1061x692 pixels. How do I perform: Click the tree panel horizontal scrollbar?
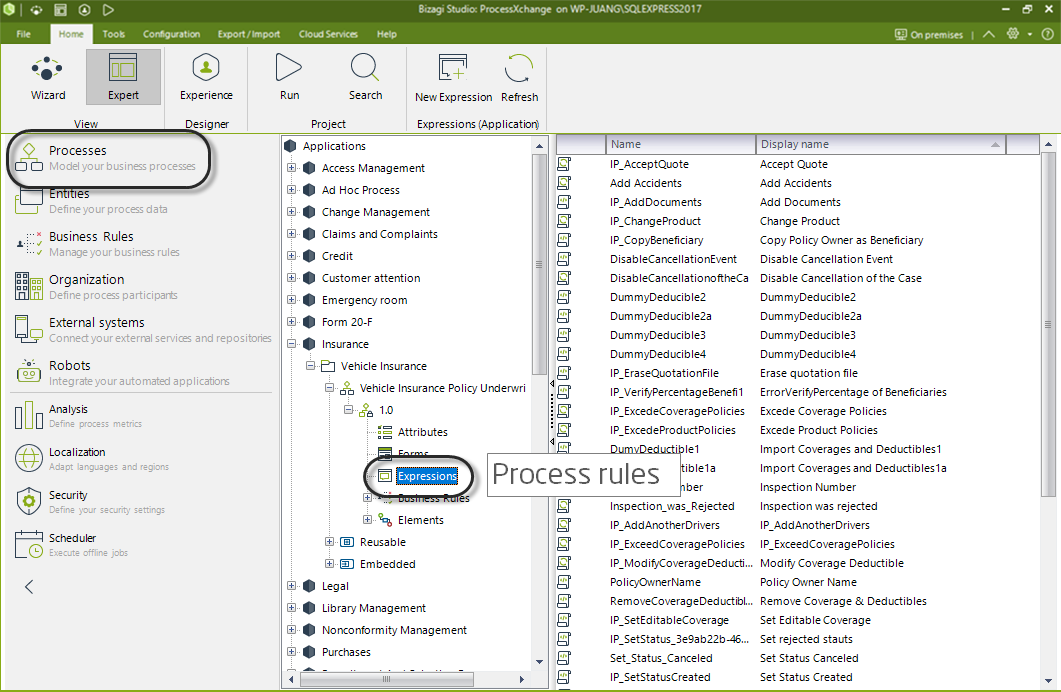pos(386,678)
